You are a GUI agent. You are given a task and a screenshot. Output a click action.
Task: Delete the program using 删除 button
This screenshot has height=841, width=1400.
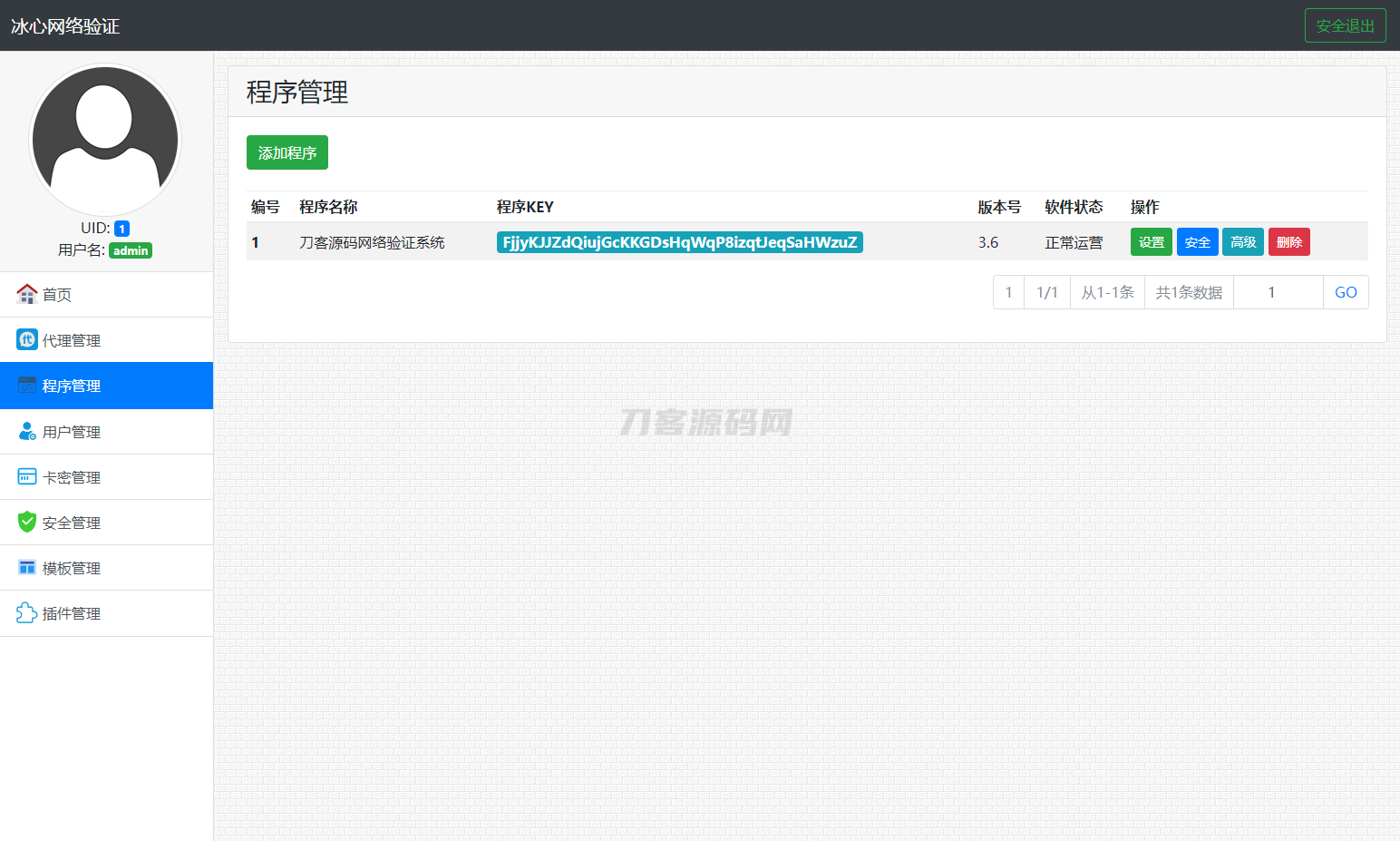pyautogui.click(x=1288, y=241)
